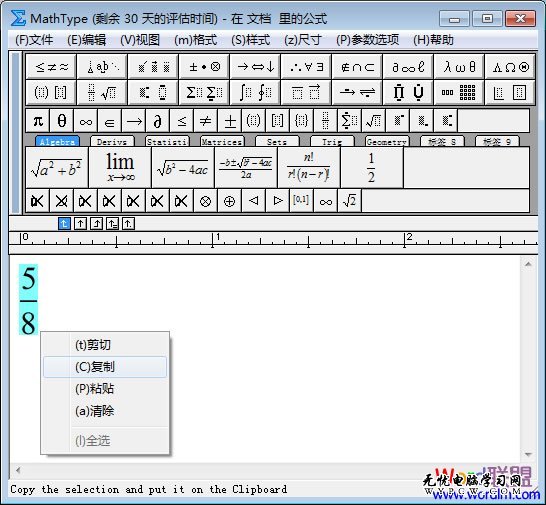Viewport: 546px width, 505px height.
Task: Open the integral templates palette
Action: pos(255,92)
